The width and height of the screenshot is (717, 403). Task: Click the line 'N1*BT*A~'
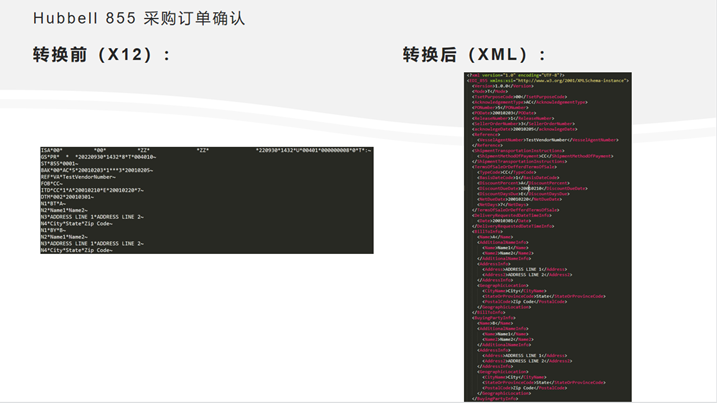pos(53,204)
